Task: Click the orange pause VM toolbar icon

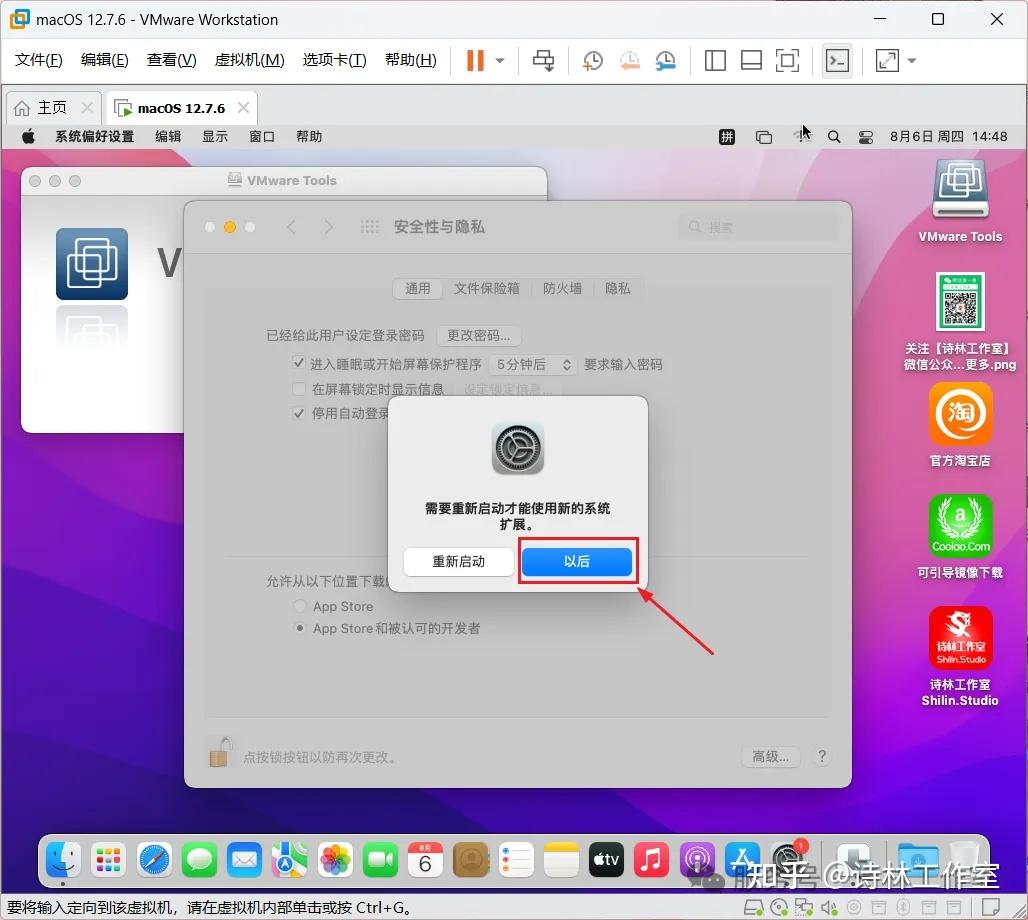Action: (x=475, y=60)
